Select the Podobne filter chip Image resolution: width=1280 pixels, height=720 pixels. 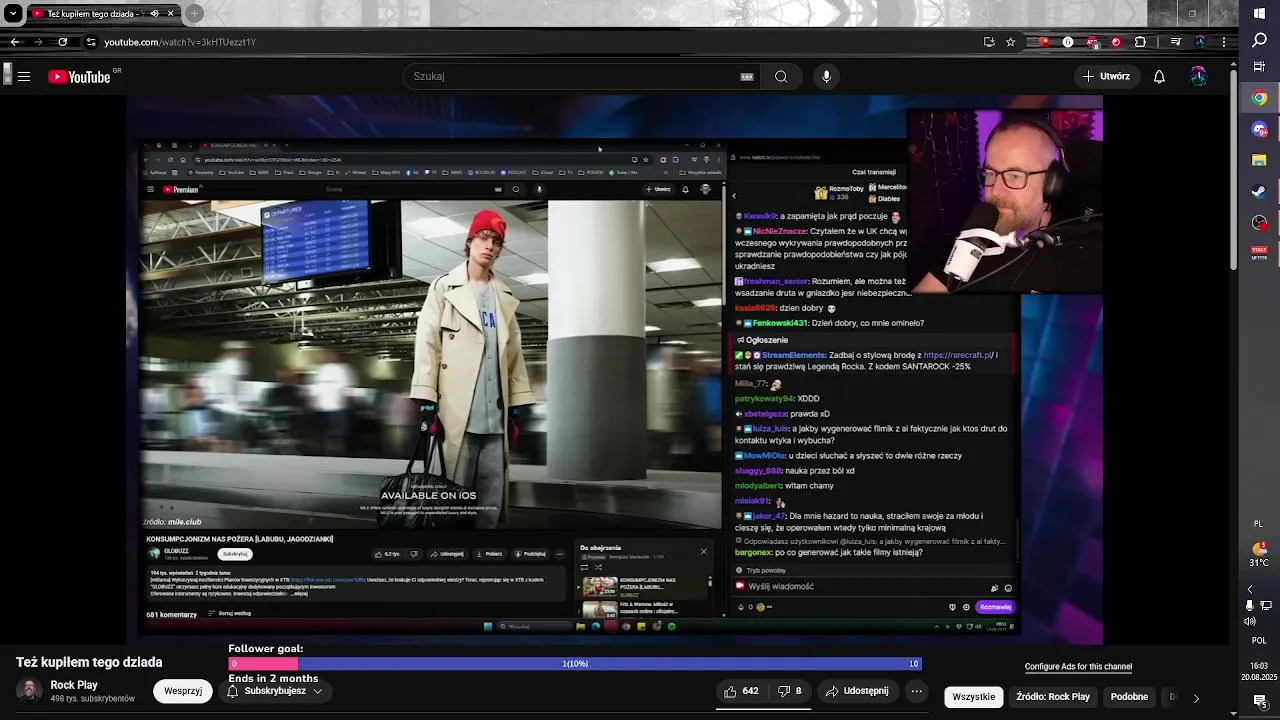point(1129,697)
